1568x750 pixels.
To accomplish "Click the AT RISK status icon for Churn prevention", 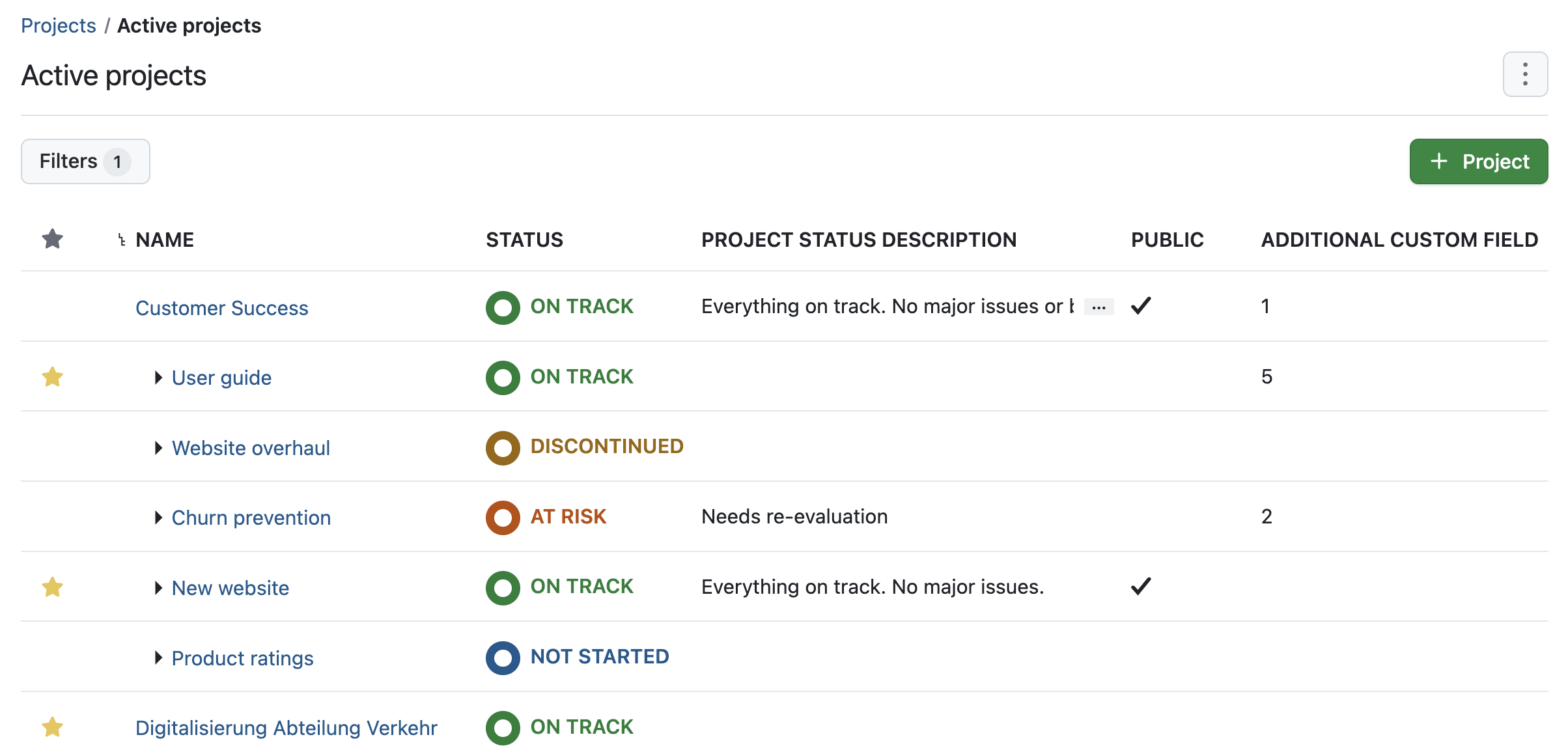I will click(x=502, y=517).
